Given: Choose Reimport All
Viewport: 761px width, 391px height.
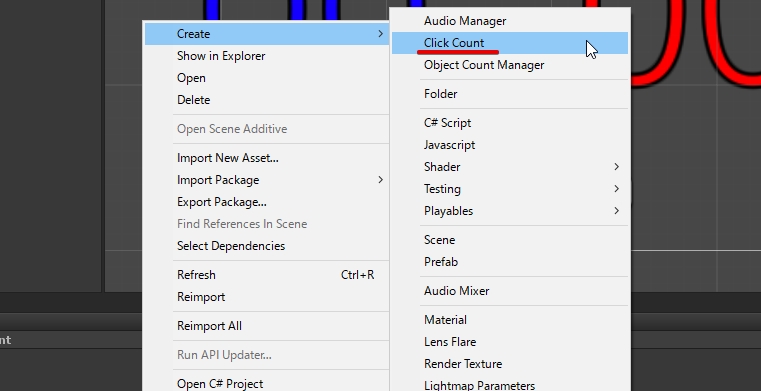Looking at the screenshot, I should coord(266,326).
